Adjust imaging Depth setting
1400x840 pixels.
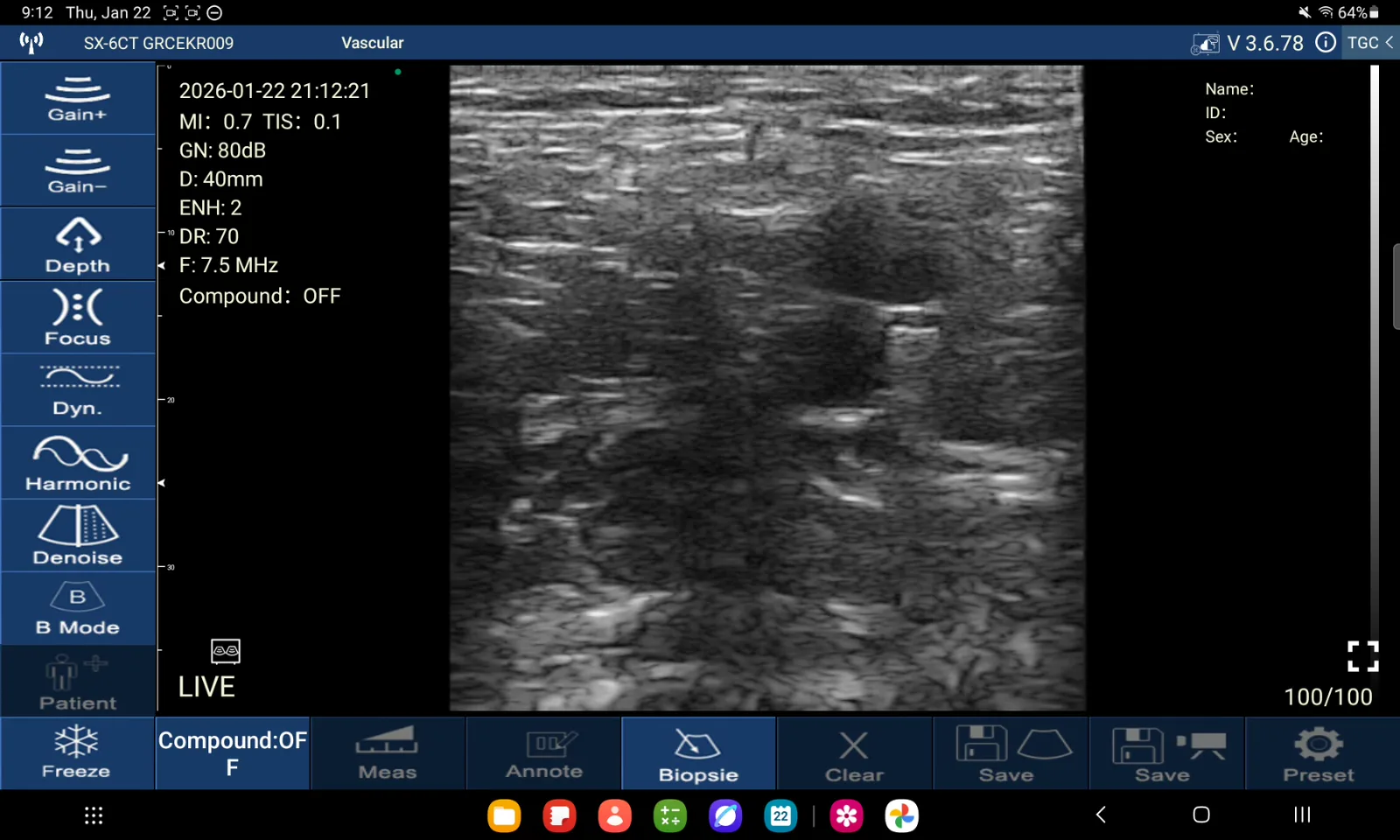(78, 245)
